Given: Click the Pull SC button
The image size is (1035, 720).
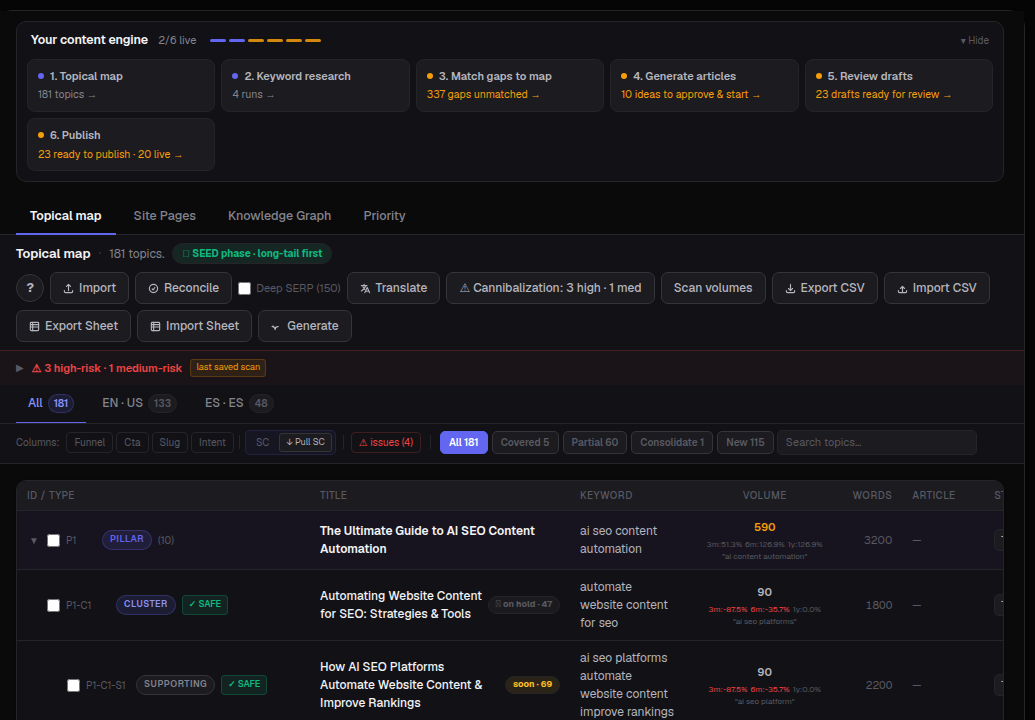Looking at the screenshot, I should (305, 442).
